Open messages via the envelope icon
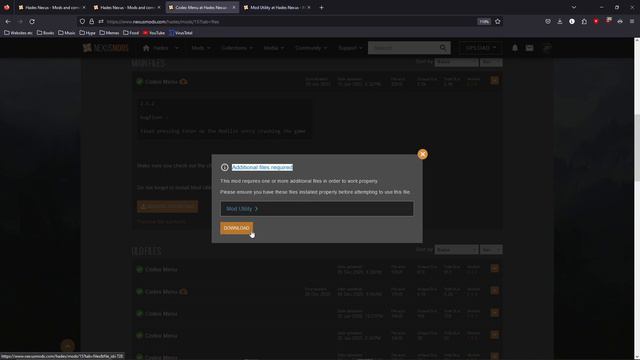640x360 pixels. pos(529,48)
